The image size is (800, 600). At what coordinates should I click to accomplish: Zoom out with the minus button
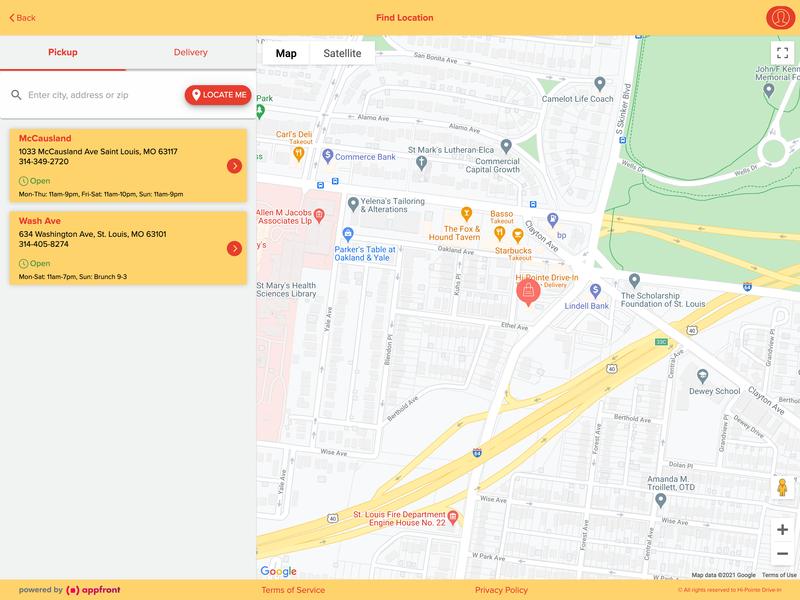782,554
